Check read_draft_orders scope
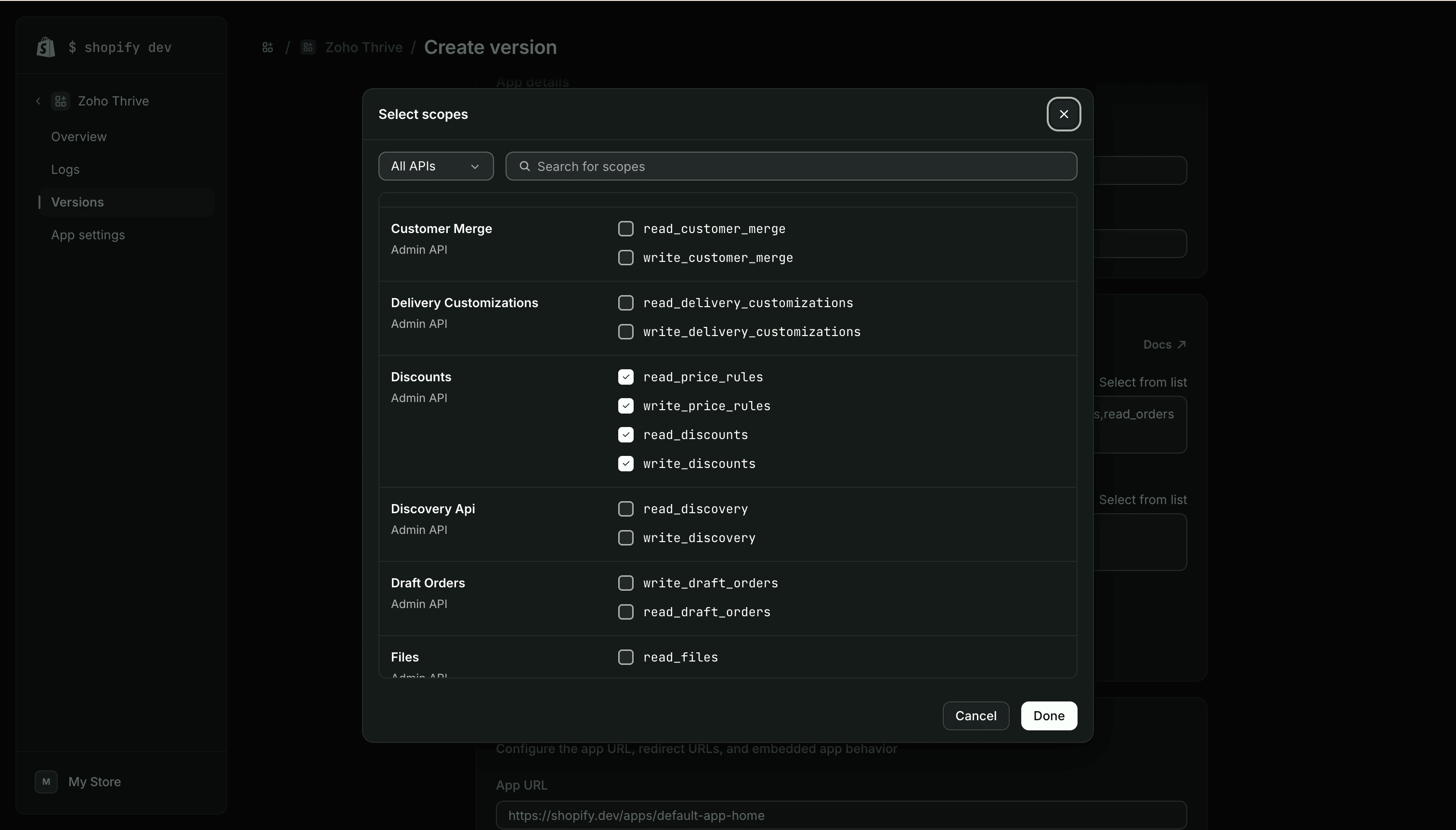This screenshot has width=1456, height=830. click(625, 612)
